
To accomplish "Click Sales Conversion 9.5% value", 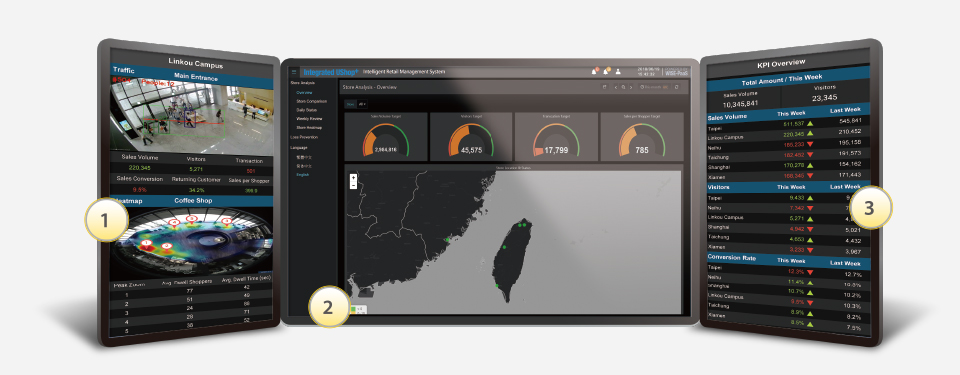I will (x=140, y=189).
